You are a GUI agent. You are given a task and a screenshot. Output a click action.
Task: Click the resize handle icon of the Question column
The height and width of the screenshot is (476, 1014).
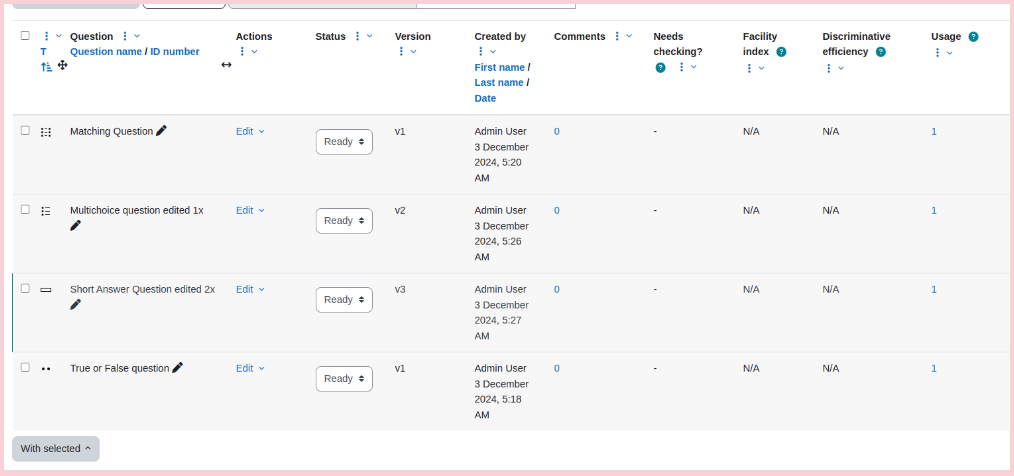coord(226,65)
